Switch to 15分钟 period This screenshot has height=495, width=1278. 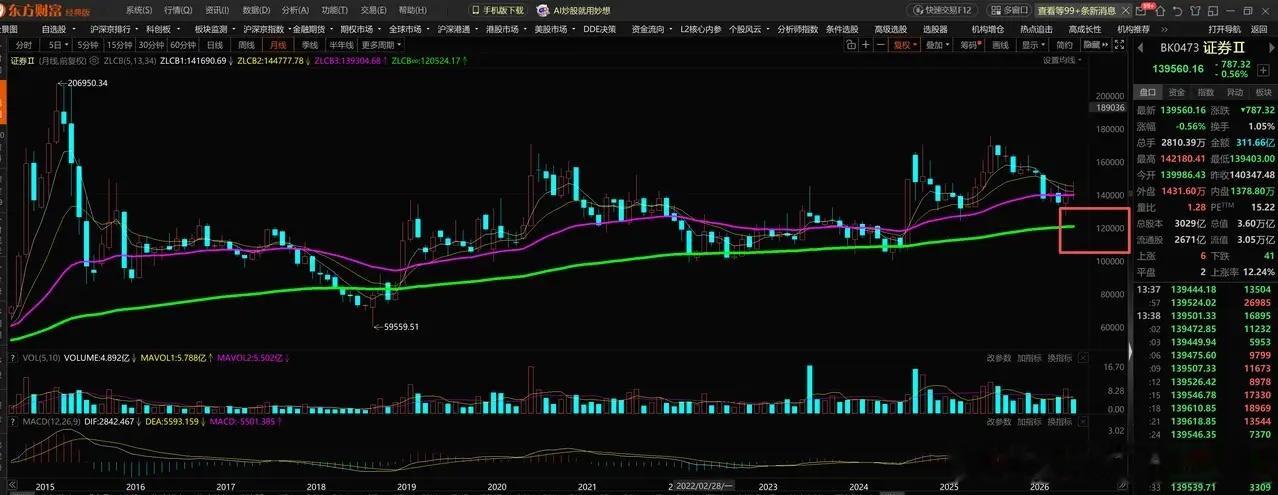[119, 45]
